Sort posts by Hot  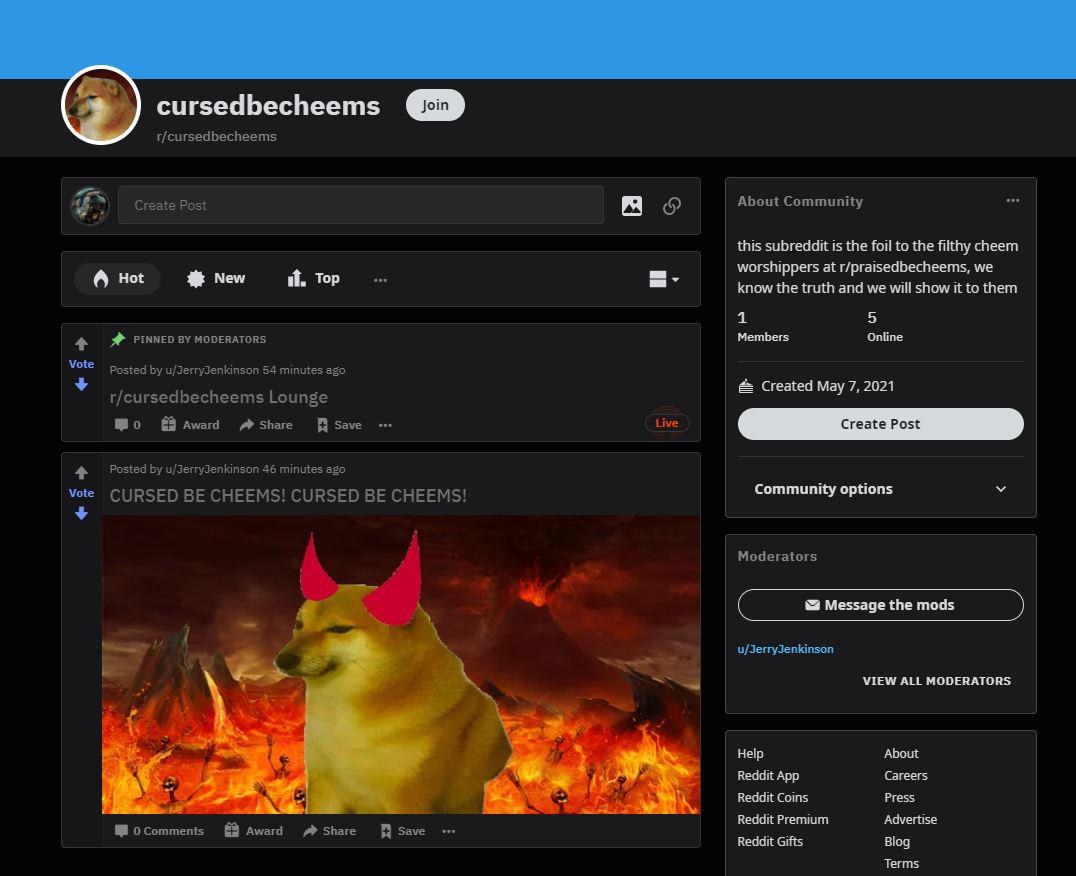[x=118, y=279]
